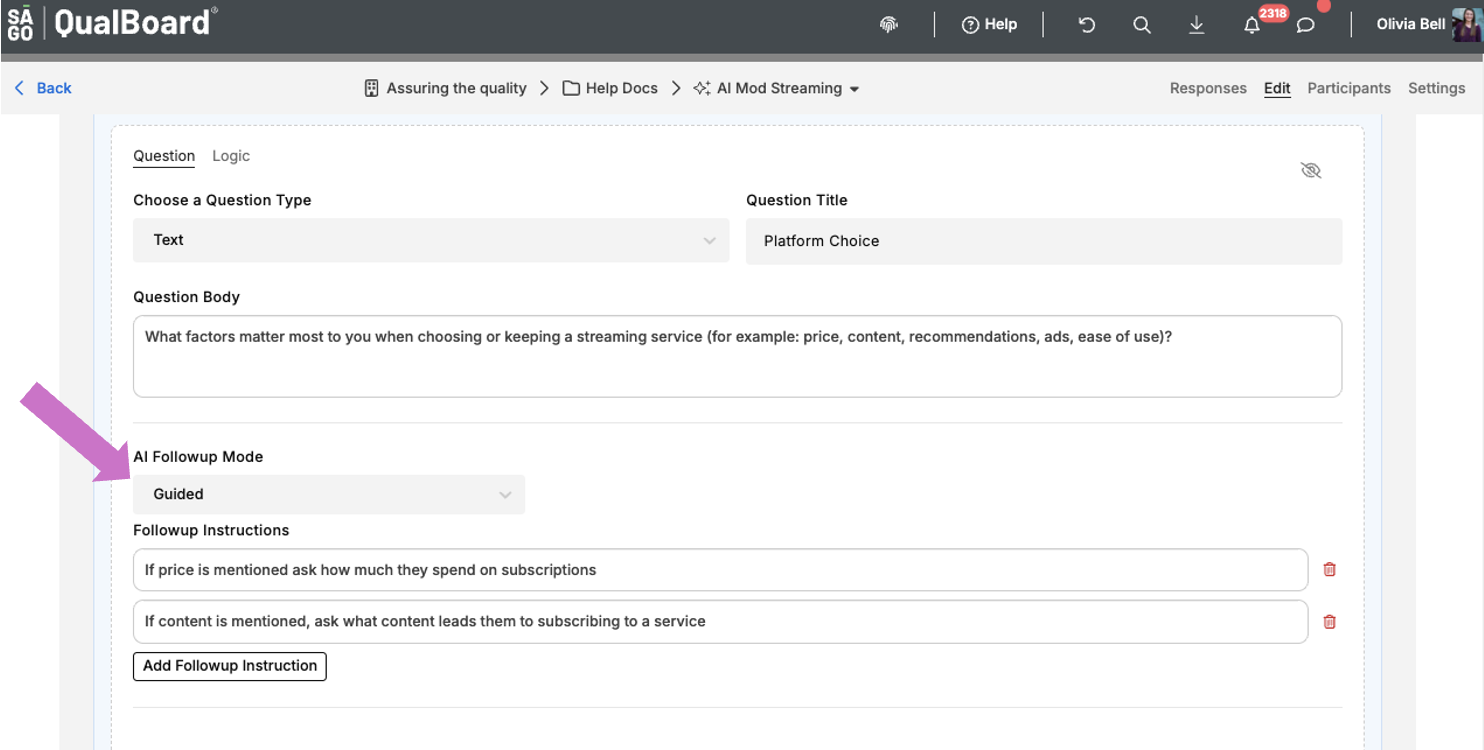Click the undo history icon
The height and width of the screenshot is (750, 1484).
[1086, 24]
